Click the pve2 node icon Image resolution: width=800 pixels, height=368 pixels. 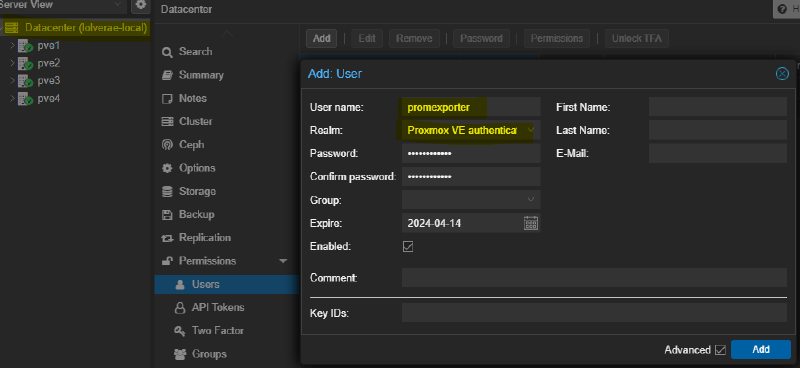coord(26,64)
